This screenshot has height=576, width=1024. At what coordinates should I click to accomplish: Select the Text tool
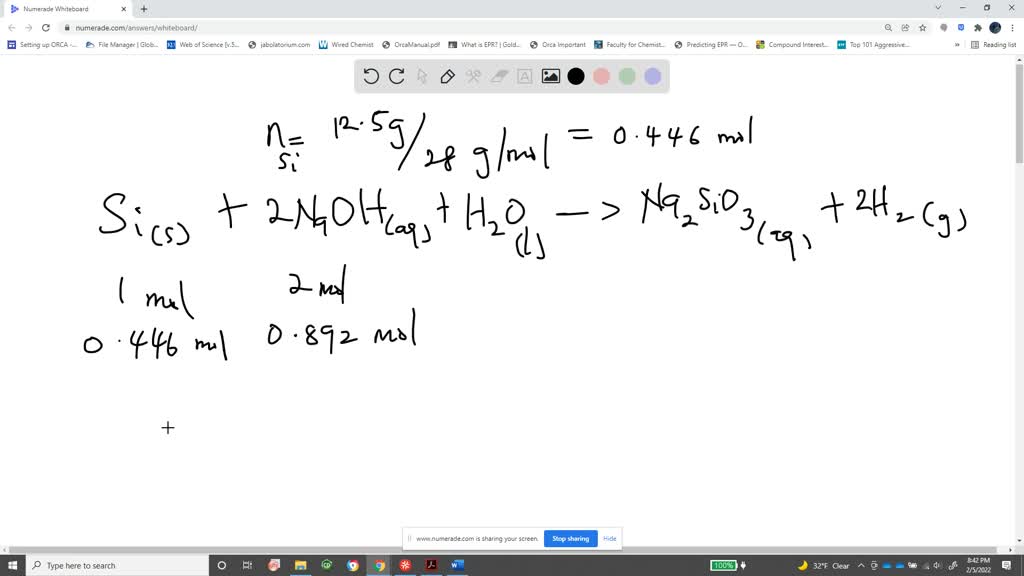(525, 76)
